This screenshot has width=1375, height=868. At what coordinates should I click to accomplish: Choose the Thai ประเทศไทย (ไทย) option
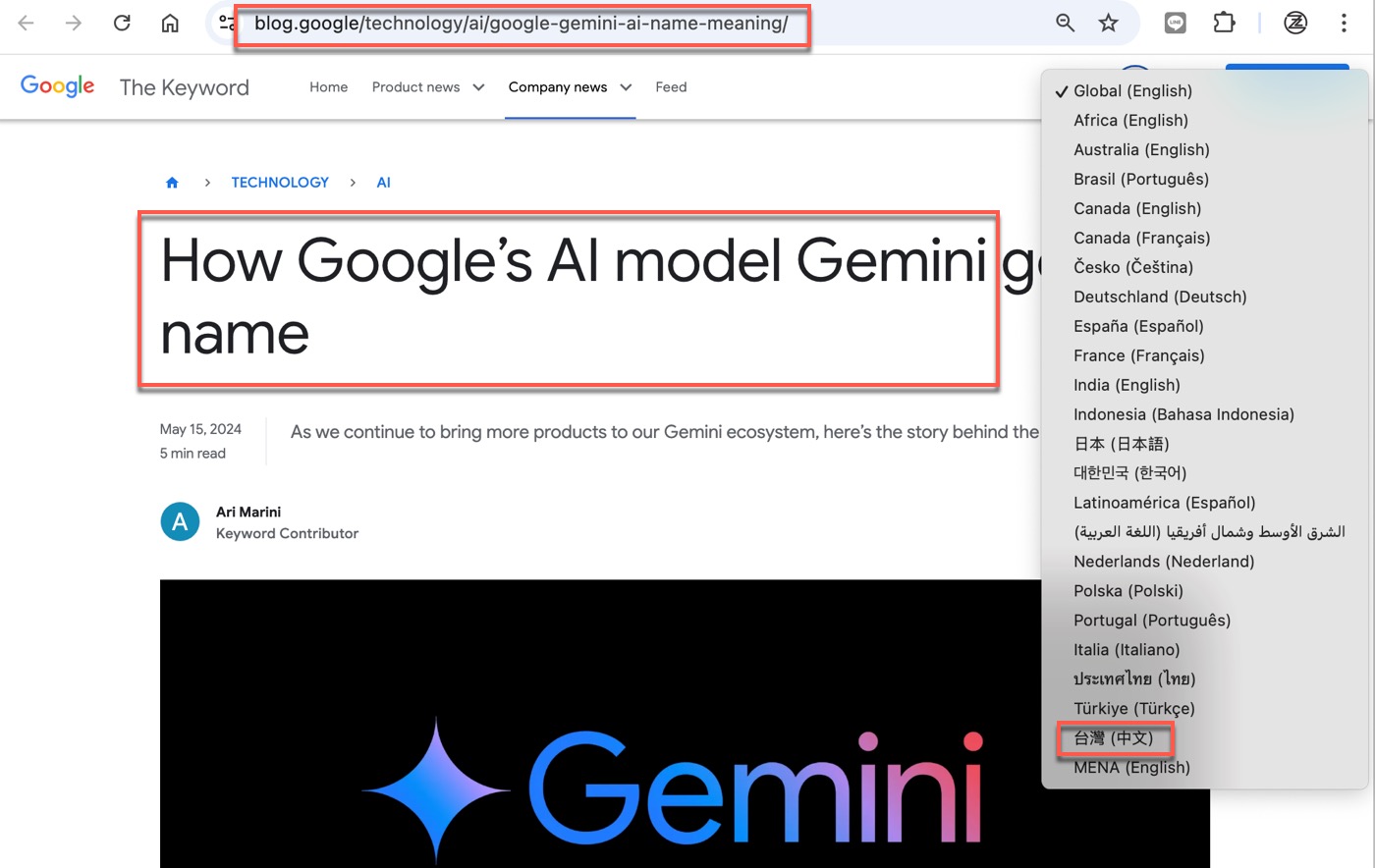click(x=1204, y=679)
